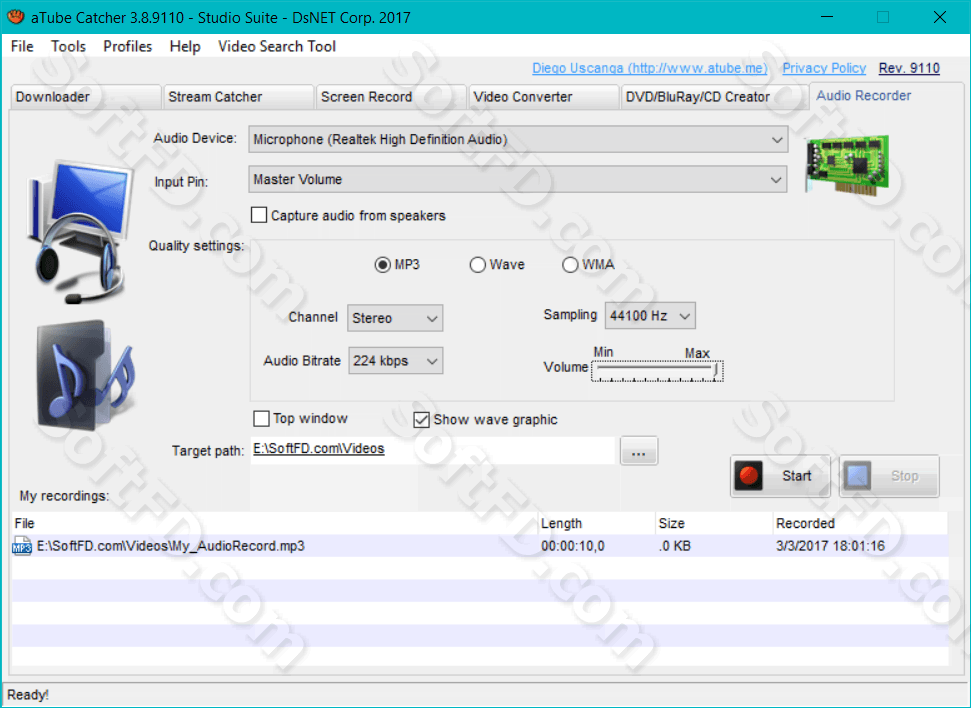The width and height of the screenshot is (971, 708).
Task: Select the My_AudioRecord.mp3 recording row
Action: coord(479,546)
